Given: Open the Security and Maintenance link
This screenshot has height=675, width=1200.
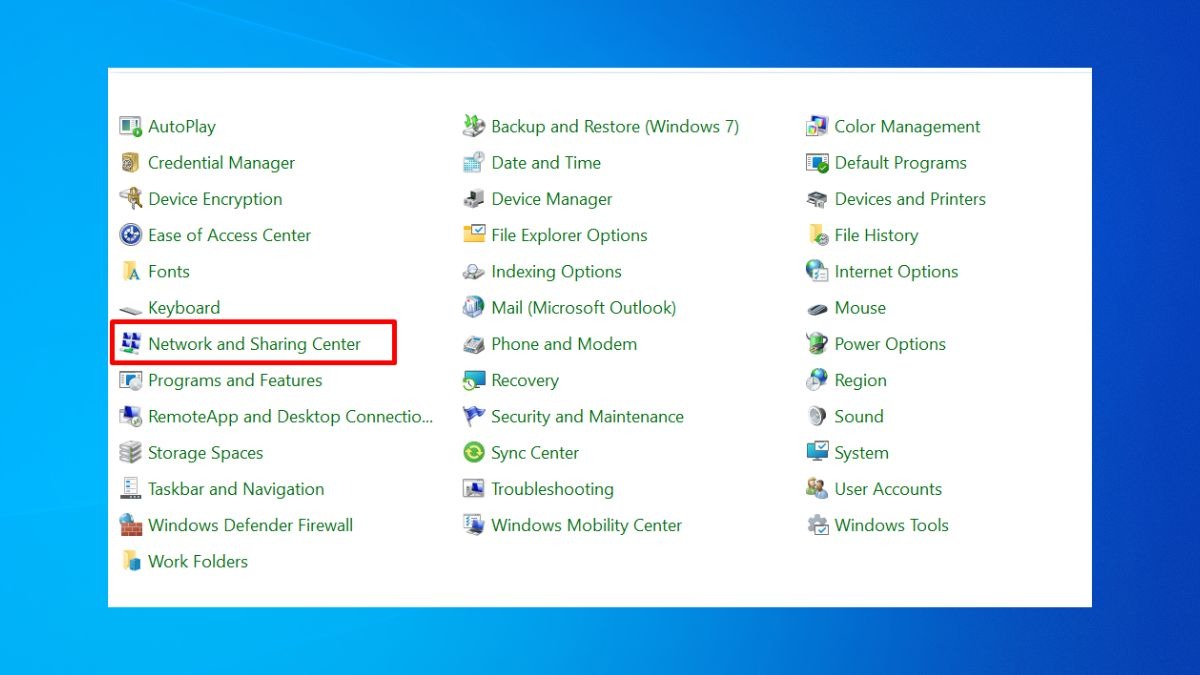Looking at the screenshot, I should point(588,416).
